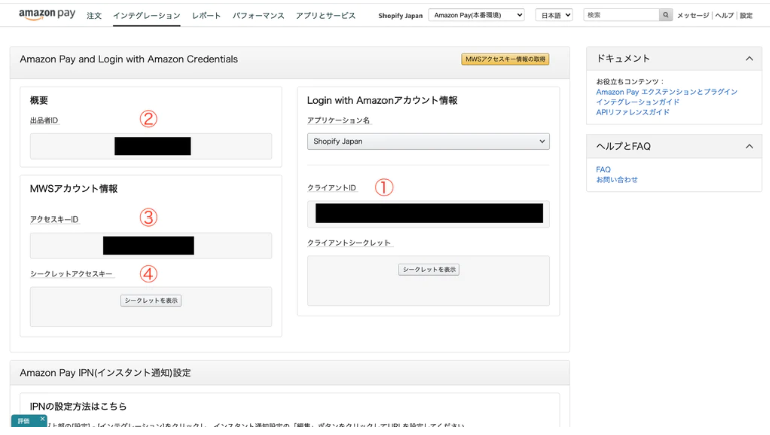
Task: Click the MWSアカウント情報 heading
Action: coord(74,189)
